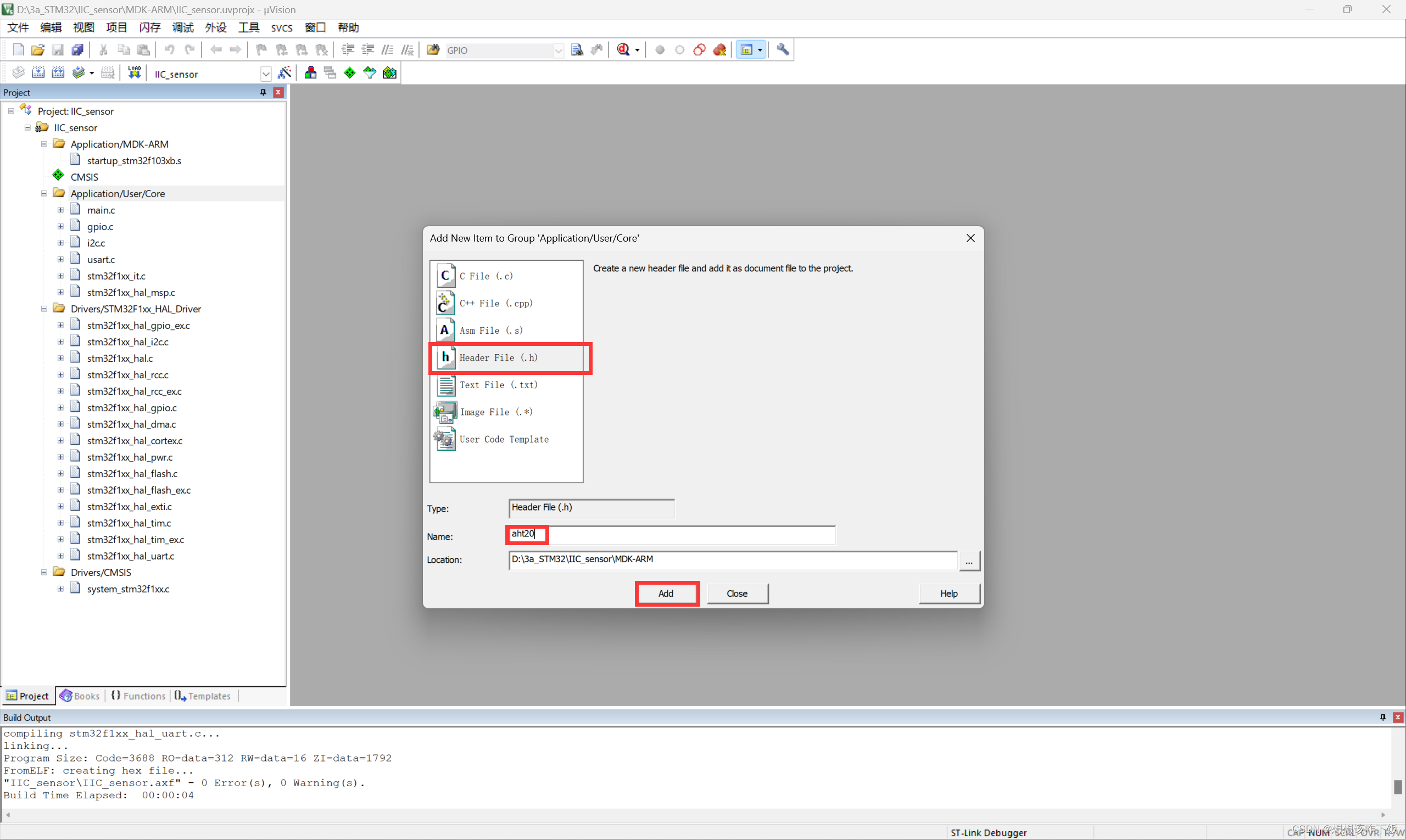Click the Build Output vertical scrollbar thumb
The height and width of the screenshot is (840, 1406).
coord(1398,786)
